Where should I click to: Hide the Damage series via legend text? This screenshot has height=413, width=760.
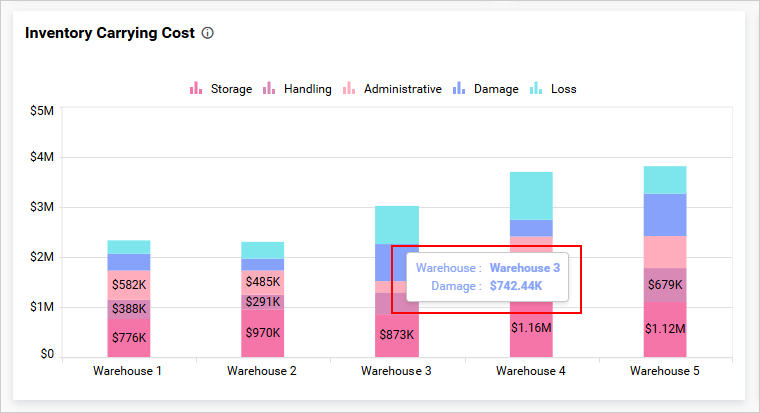pos(496,89)
